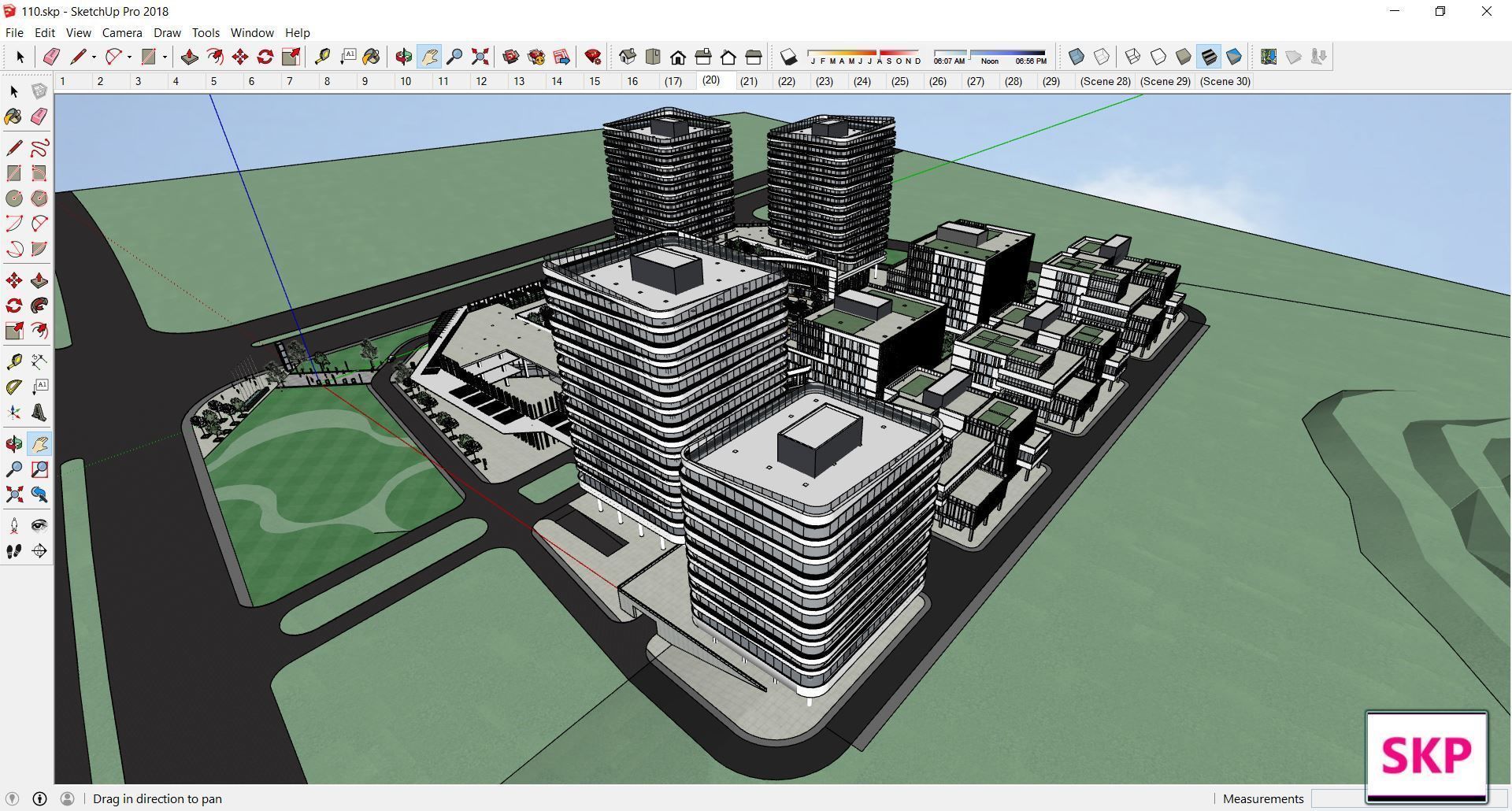Select the Orbit tool in top toolbar

(x=403, y=57)
